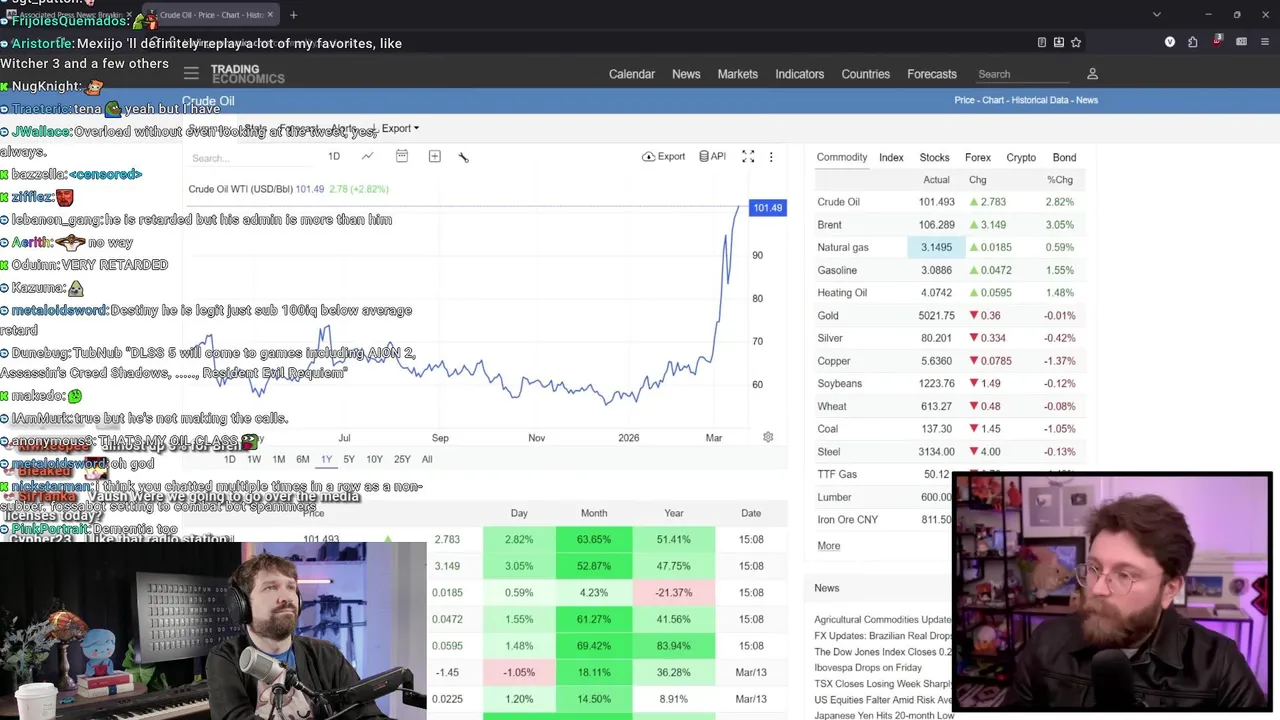This screenshot has height=720, width=1280.
Task: Click the 101.49 price label on chart
Action: click(767, 207)
